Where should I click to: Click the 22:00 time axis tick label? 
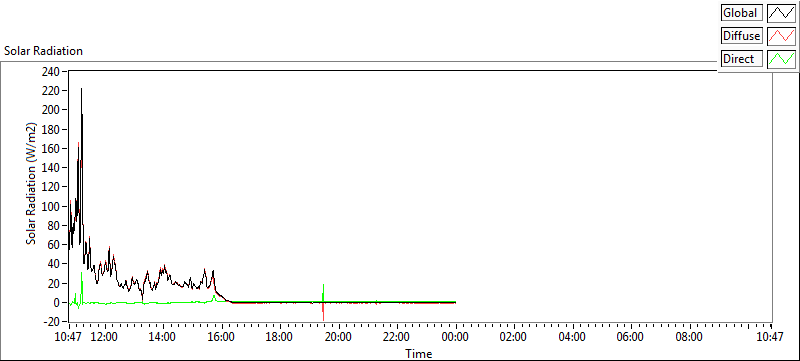(x=397, y=337)
